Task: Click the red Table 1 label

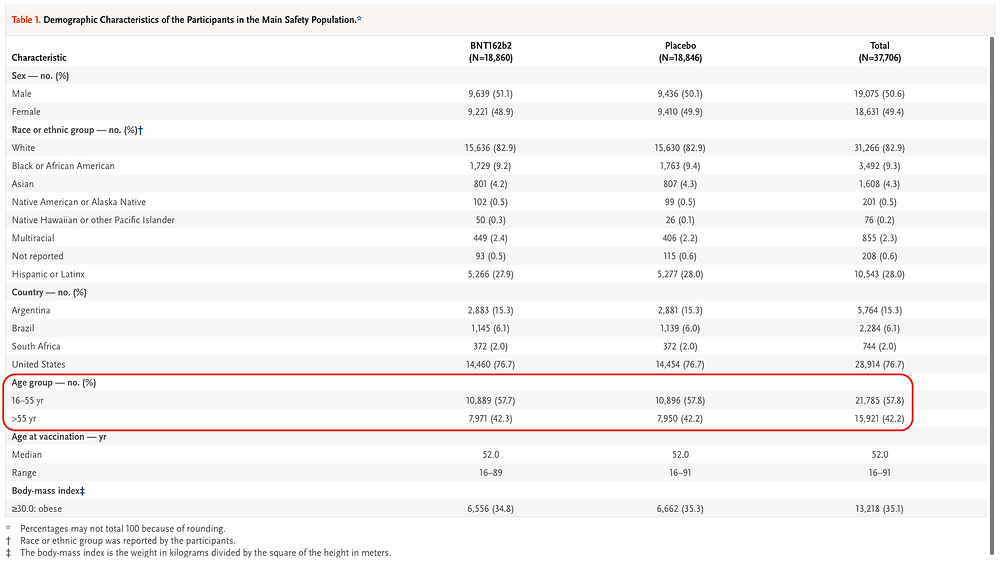Action: [x=26, y=20]
